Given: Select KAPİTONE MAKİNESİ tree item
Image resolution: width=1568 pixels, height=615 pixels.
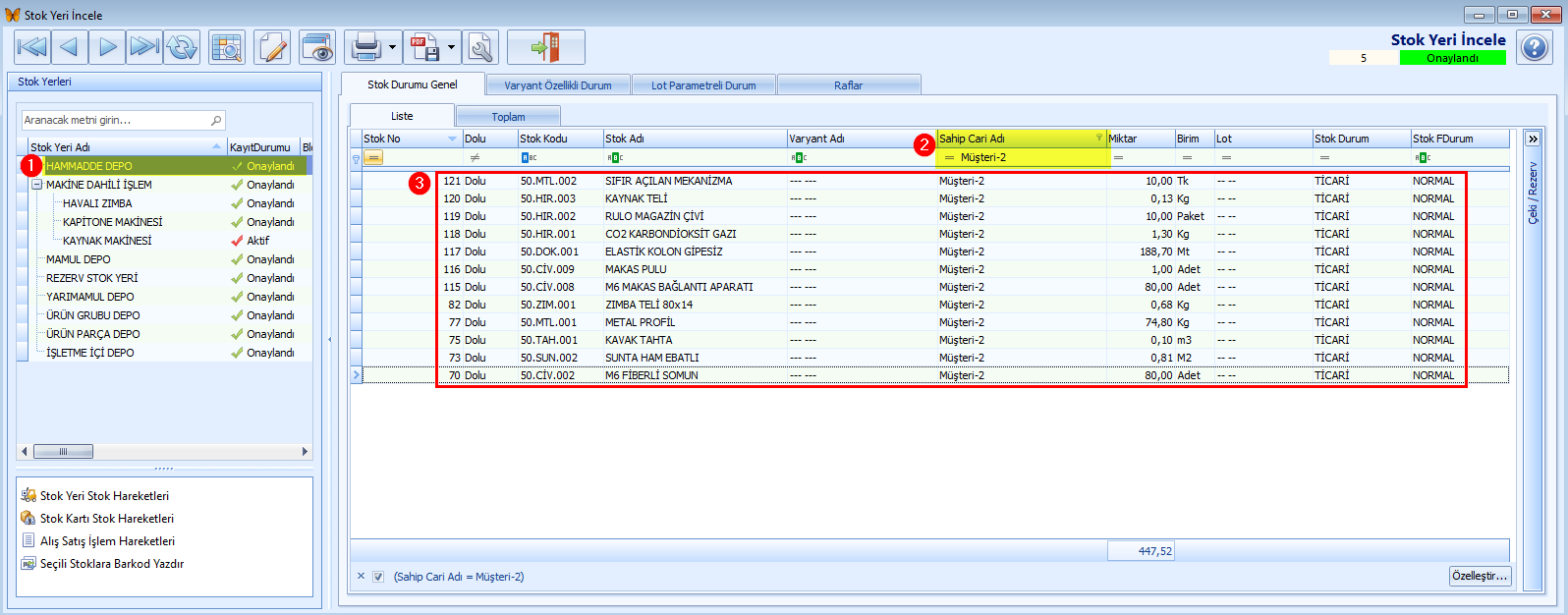Looking at the screenshot, I should point(113,222).
